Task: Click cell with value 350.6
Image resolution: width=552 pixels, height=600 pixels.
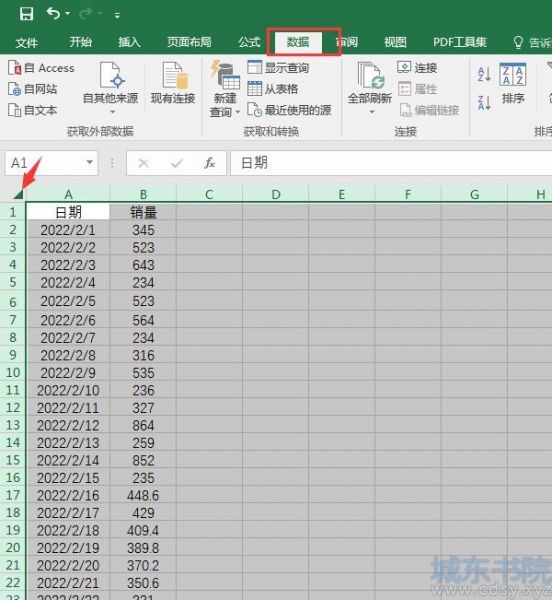Action: click(143, 583)
